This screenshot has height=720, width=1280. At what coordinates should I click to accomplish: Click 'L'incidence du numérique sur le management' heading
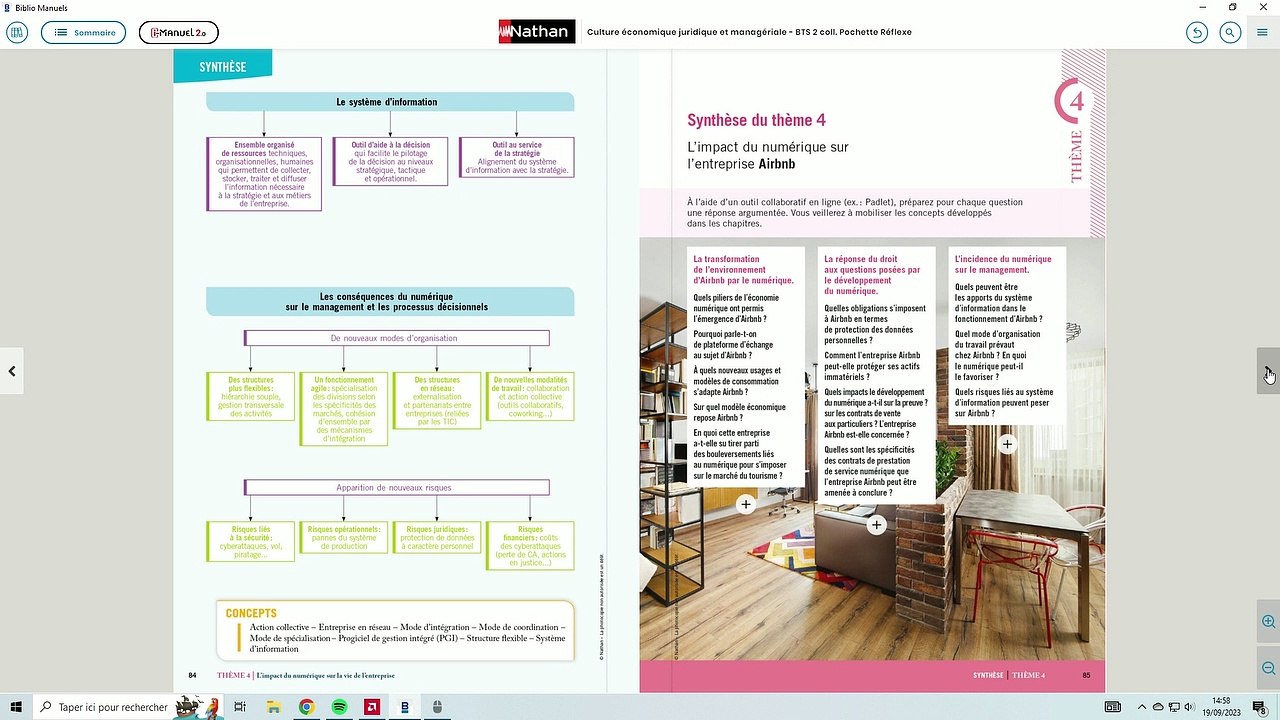tap(1003, 265)
